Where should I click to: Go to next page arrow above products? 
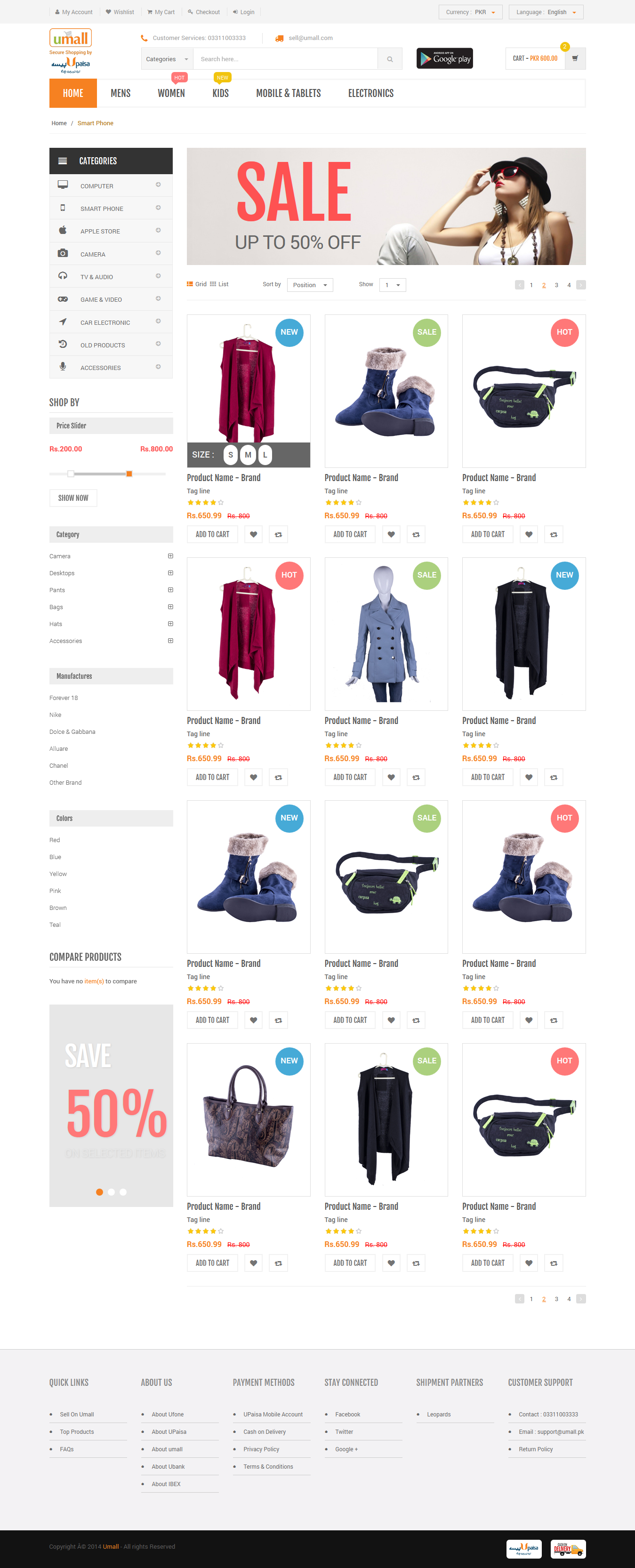point(581,285)
